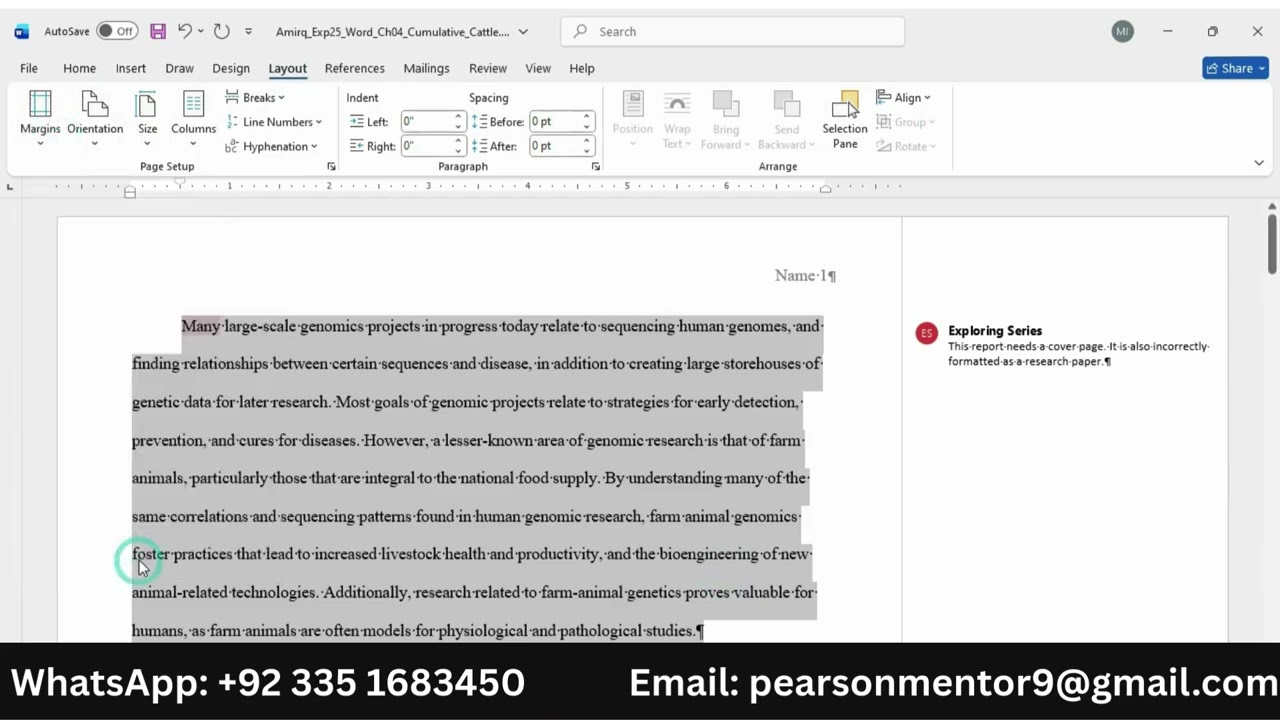Image resolution: width=1280 pixels, height=720 pixels.
Task: Redo the last action
Action: click(x=222, y=31)
